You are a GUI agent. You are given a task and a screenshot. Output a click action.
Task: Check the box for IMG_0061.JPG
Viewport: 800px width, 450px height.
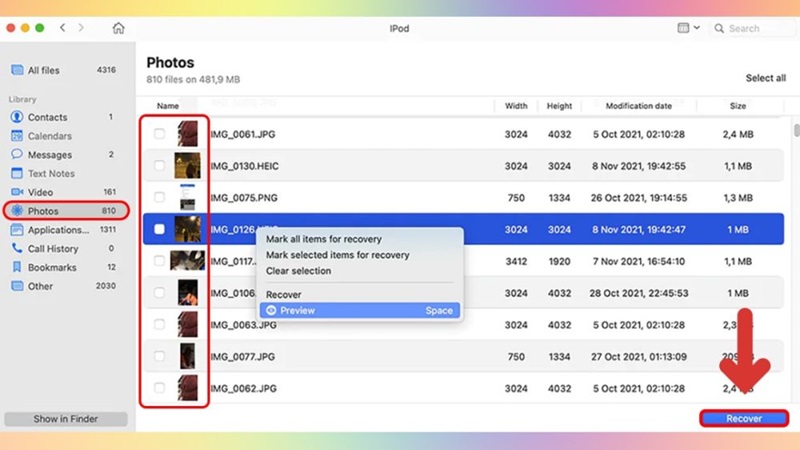tap(159, 133)
